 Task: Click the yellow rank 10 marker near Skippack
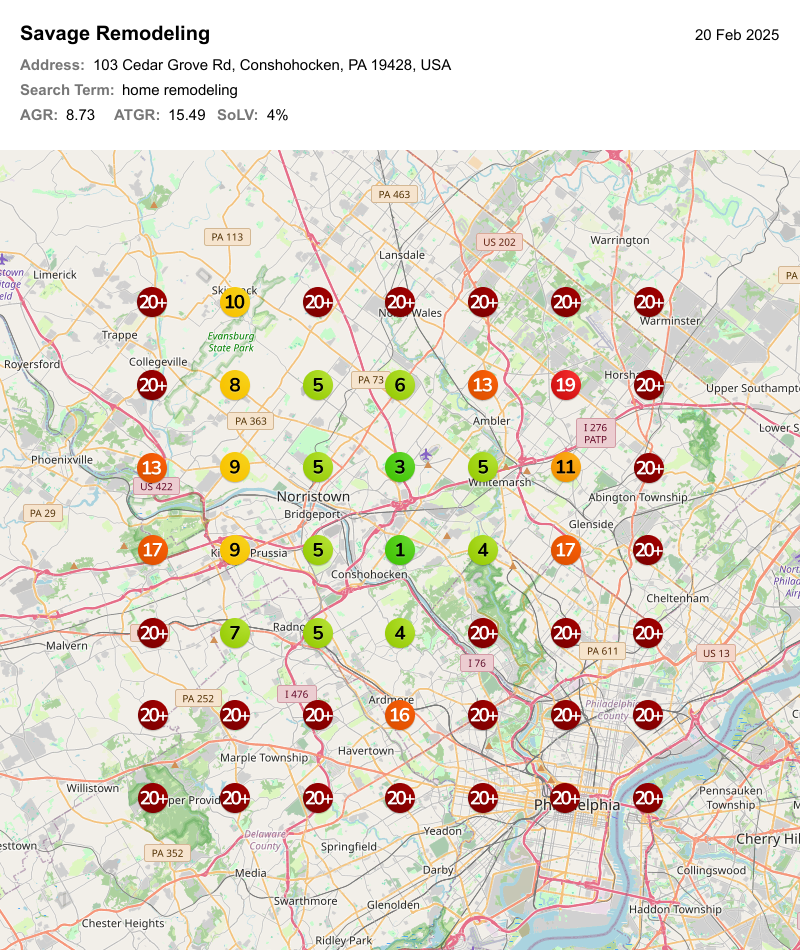235,302
